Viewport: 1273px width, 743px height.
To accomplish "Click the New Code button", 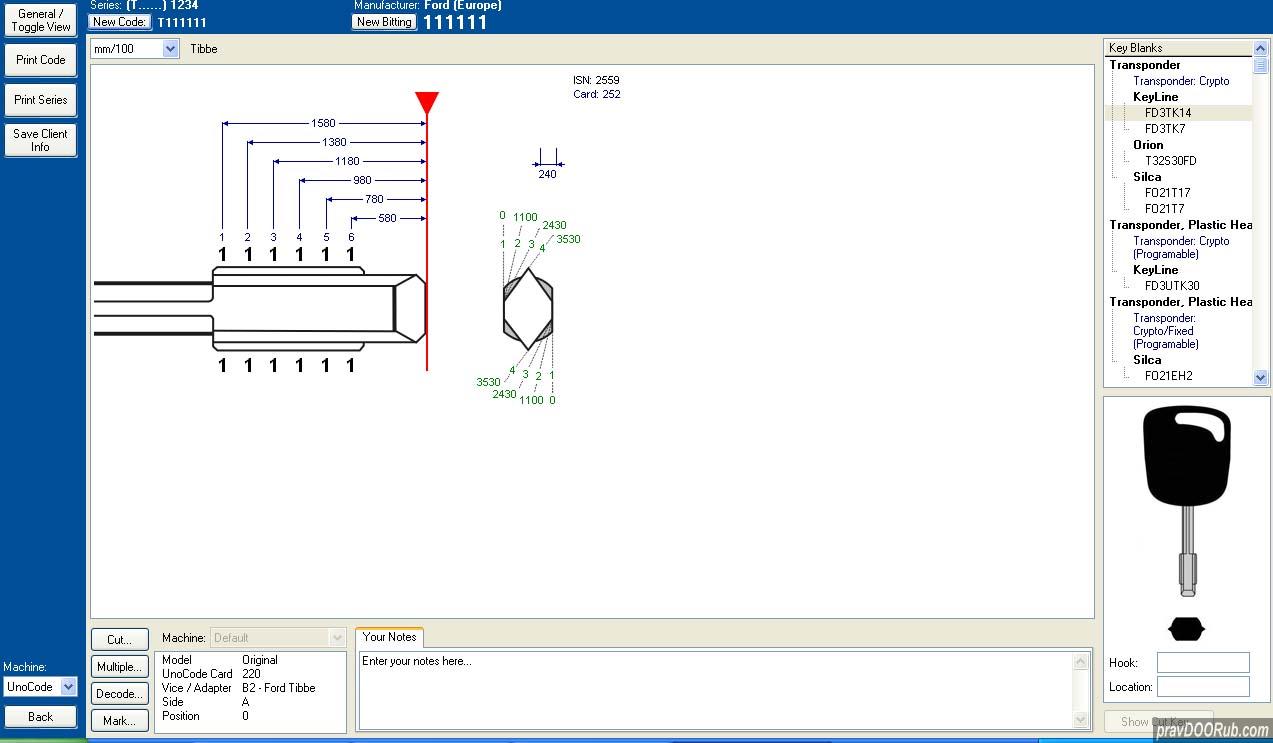I will tap(120, 22).
